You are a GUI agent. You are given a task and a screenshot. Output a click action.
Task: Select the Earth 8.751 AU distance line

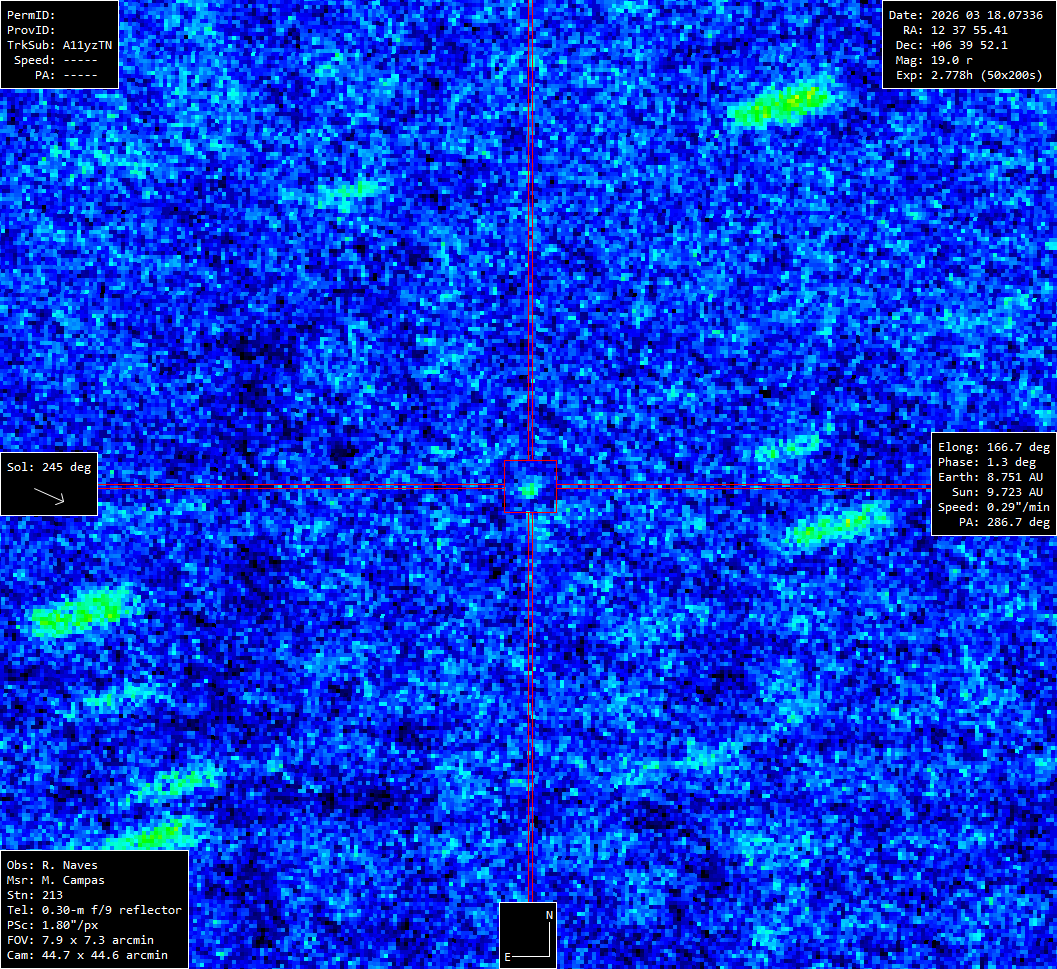click(x=994, y=477)
